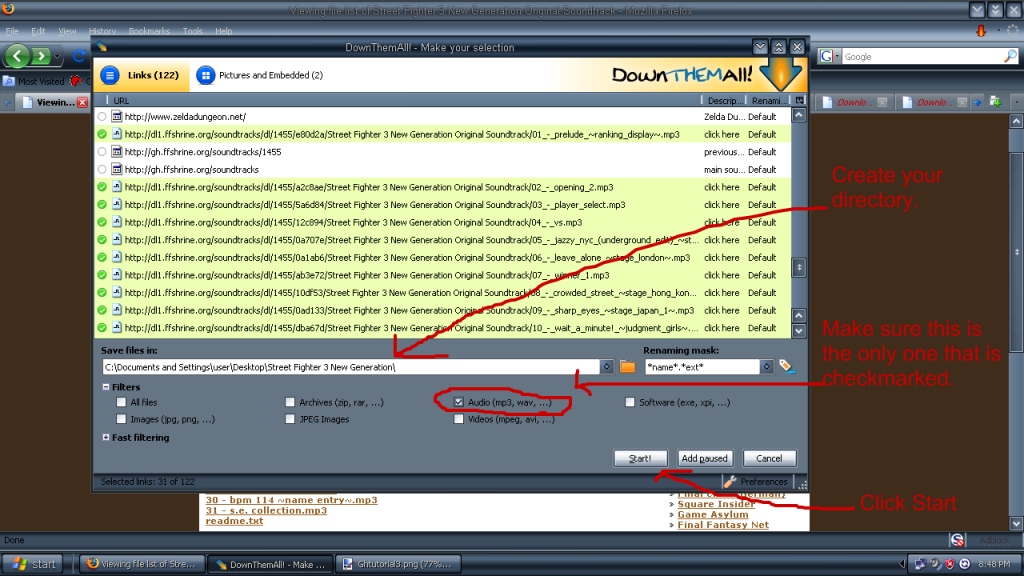
Task: Open the Firefox Tools menu
Action: click(193, 31)
